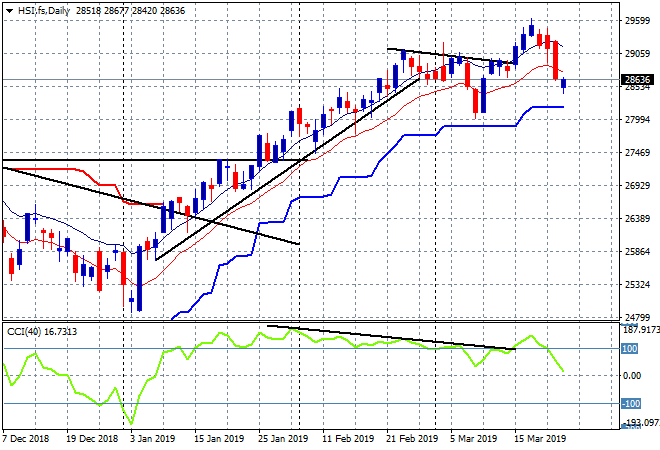Select the 25 Jan 2019 date label
660x450 pixels.
(283, 439)
